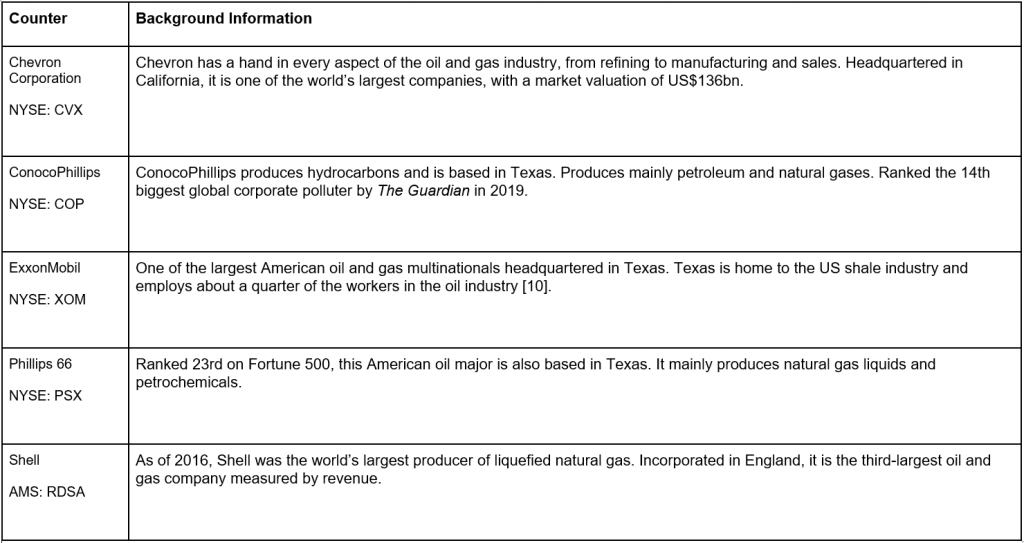Click the Fortune 500 ranking sentence
This screenshot has width=1024, height=543.
point(392,364)
